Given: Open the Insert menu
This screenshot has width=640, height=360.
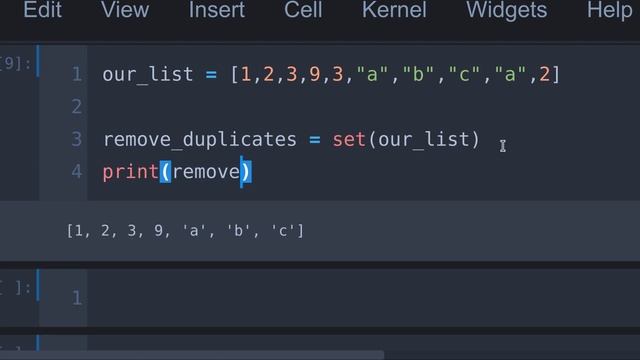Looking at the screenshot, I should 217,10.
